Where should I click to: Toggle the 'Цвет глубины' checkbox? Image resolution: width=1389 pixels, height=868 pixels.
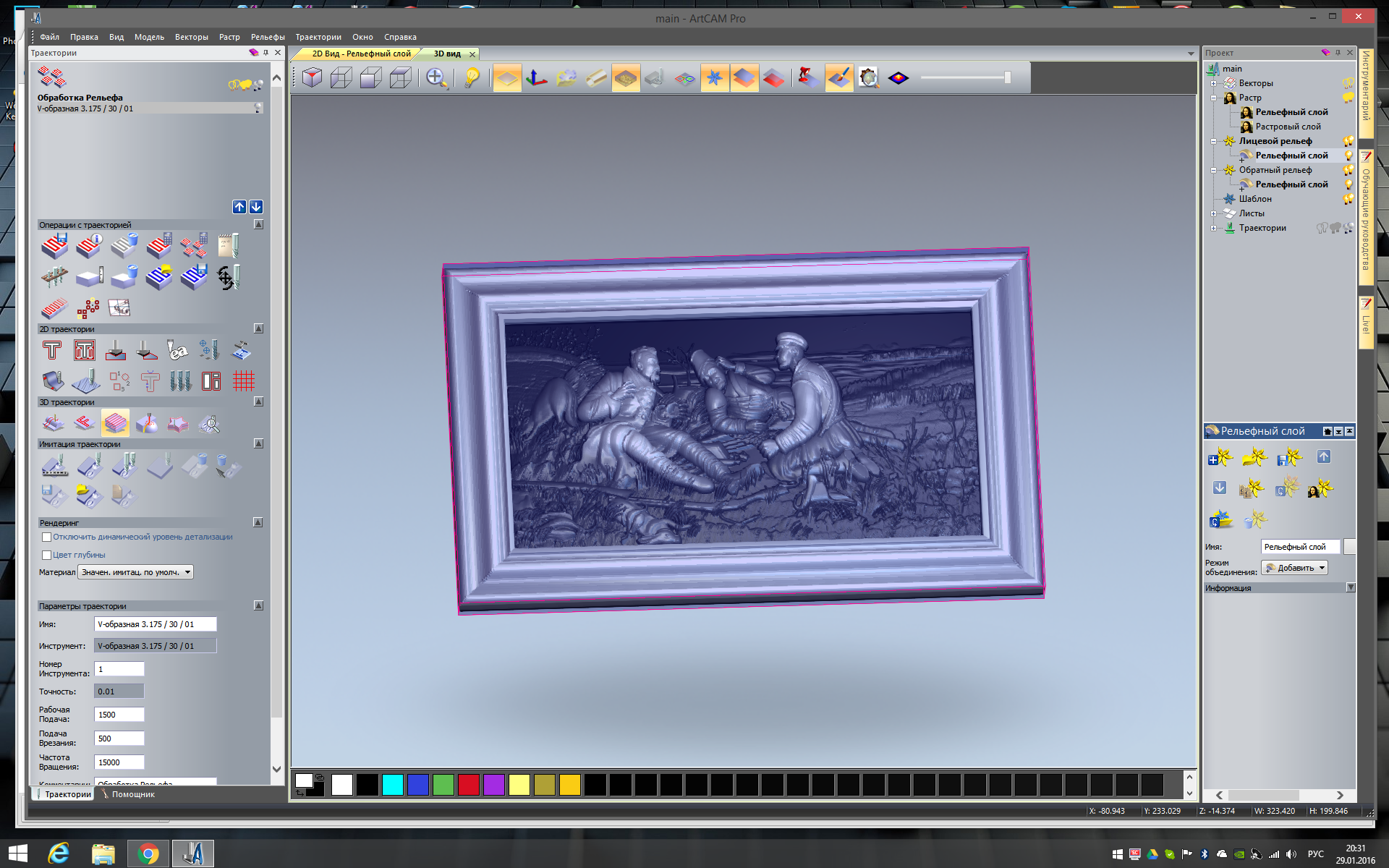click(x=47, y=555)
